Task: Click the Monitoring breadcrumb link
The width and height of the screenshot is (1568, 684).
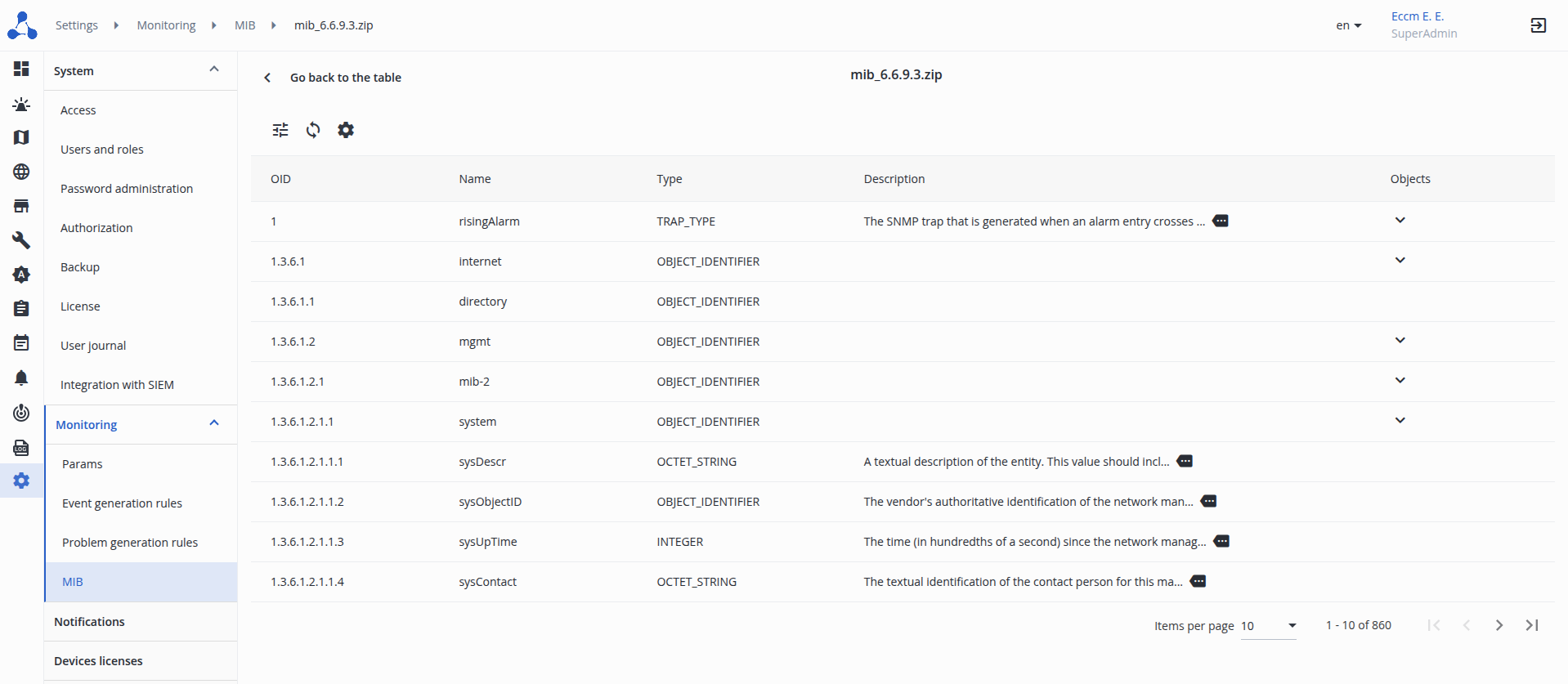Action: [166, 25]
